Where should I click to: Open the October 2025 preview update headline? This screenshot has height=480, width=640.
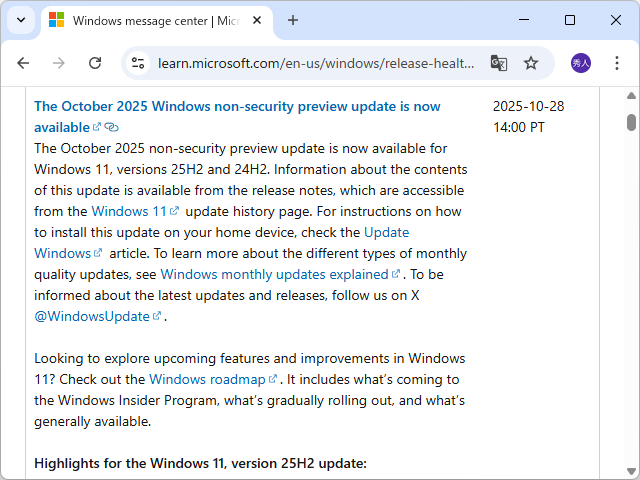click(237, 106)
